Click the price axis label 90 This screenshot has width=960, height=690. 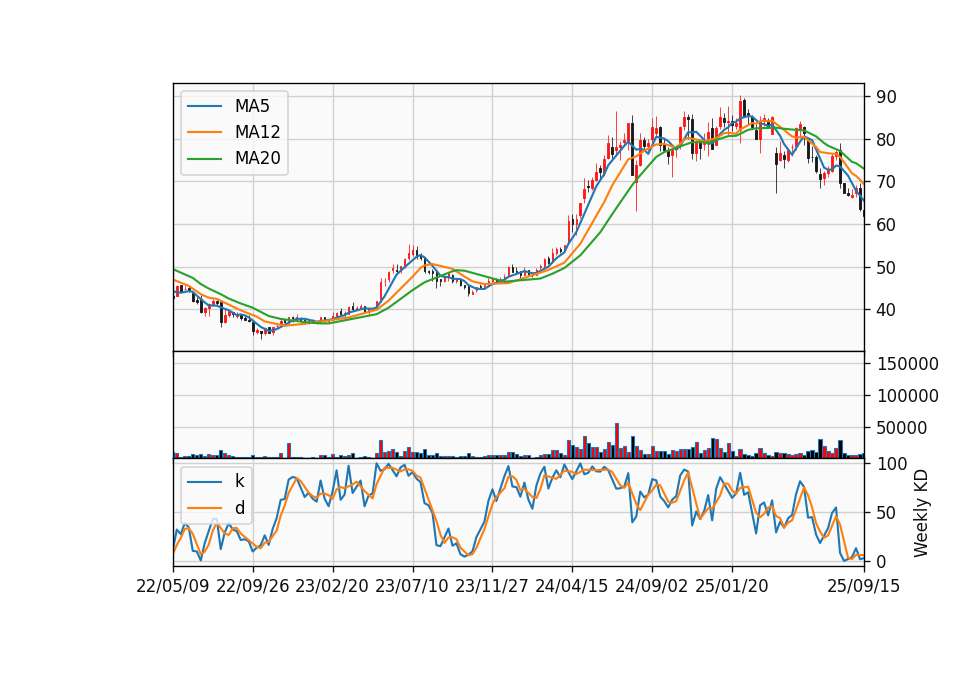tap(886, 97)
